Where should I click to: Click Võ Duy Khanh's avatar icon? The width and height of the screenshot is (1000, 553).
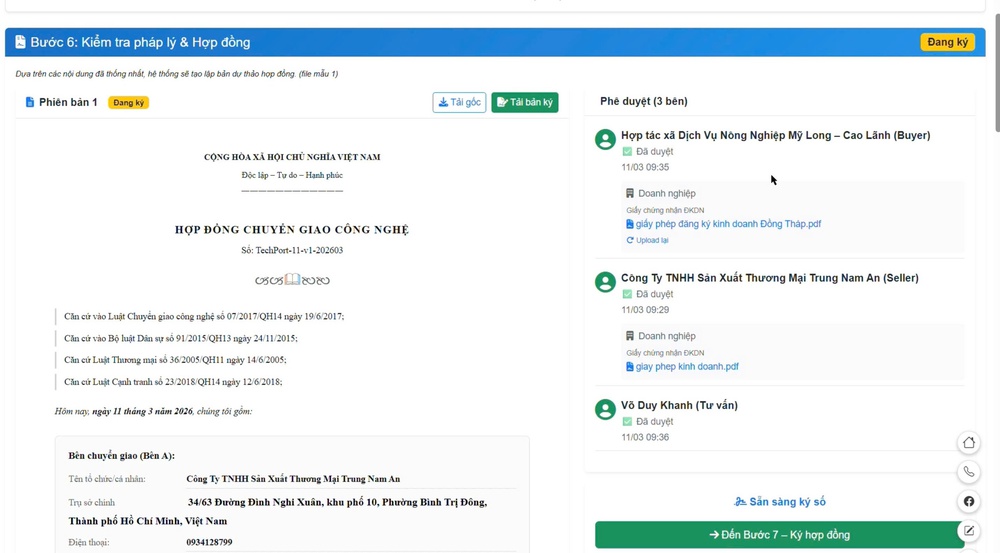[605, 410]
